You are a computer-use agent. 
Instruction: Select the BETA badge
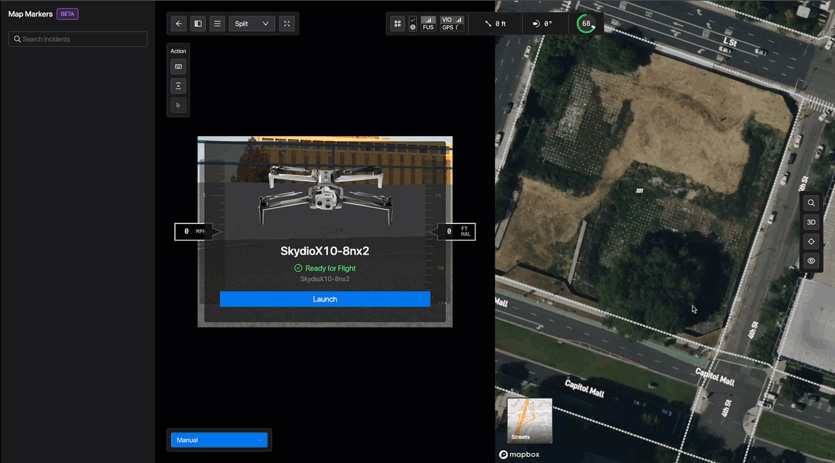68,14
